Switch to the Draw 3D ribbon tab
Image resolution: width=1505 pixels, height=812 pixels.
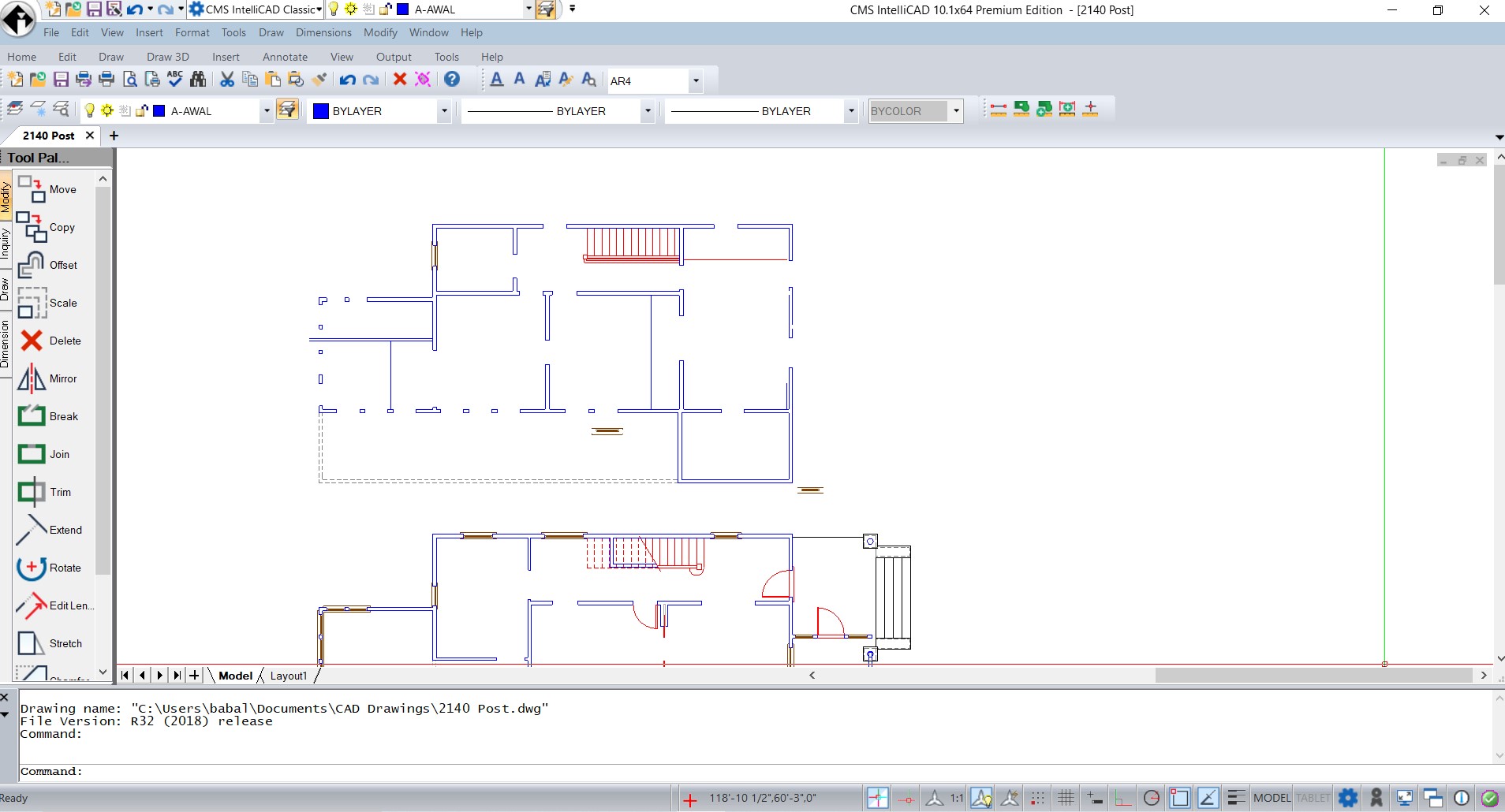pos(168,57)
